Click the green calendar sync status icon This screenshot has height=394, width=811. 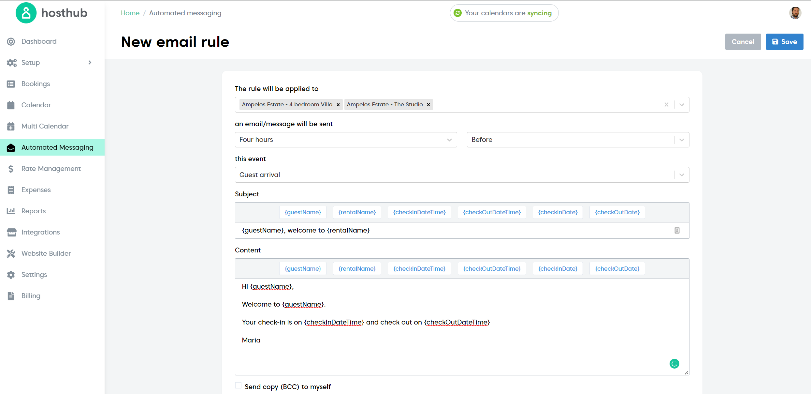(x=458, y=13)
